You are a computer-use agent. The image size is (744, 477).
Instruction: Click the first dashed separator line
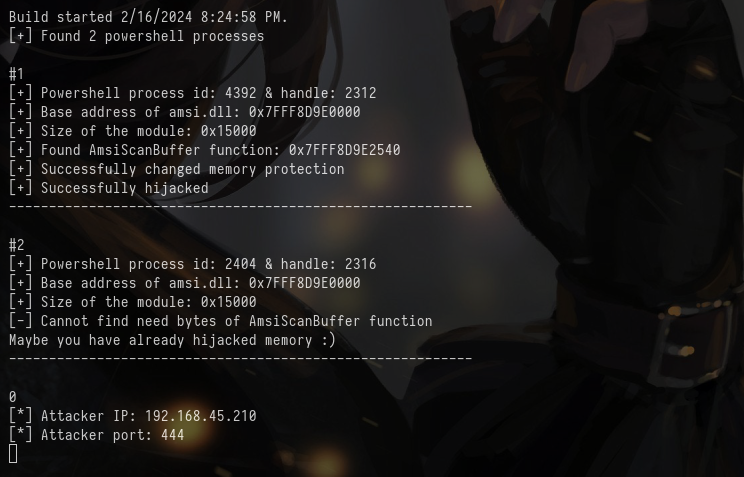tap(240, 207)
